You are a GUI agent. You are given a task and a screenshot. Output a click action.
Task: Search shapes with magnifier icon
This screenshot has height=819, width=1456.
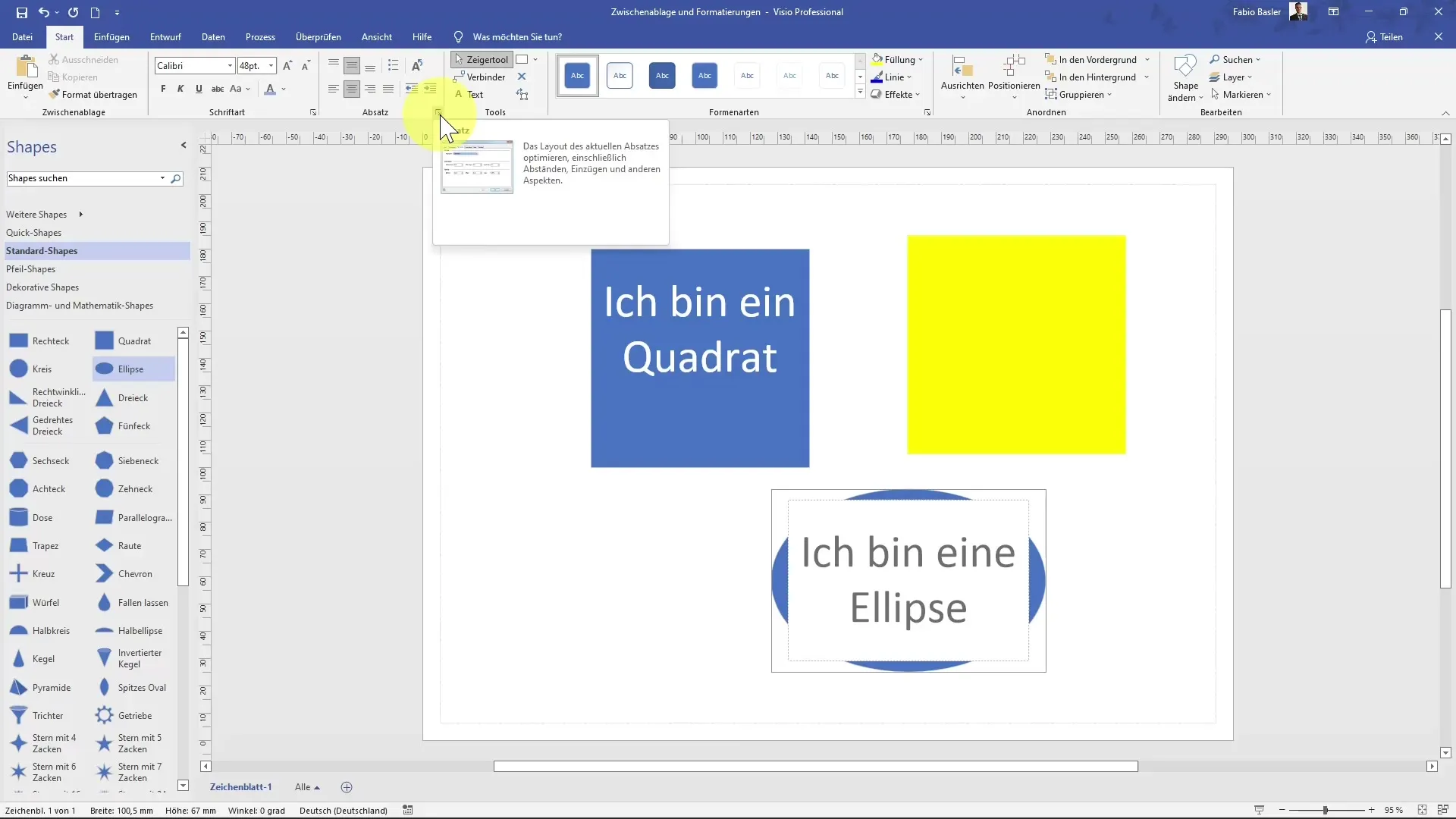coord(175,179)
